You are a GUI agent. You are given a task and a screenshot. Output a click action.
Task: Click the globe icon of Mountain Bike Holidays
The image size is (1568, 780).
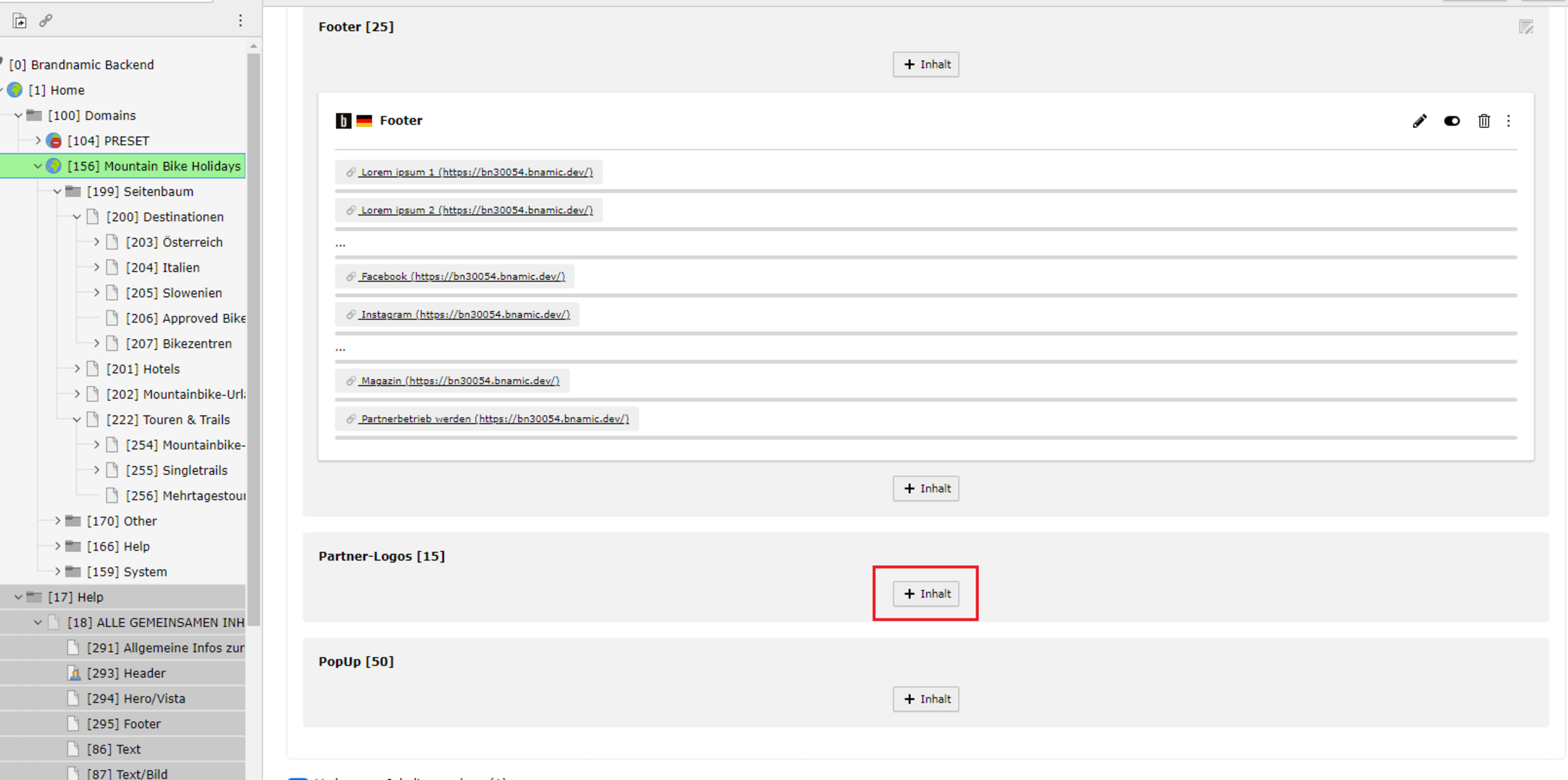[54, 166]
